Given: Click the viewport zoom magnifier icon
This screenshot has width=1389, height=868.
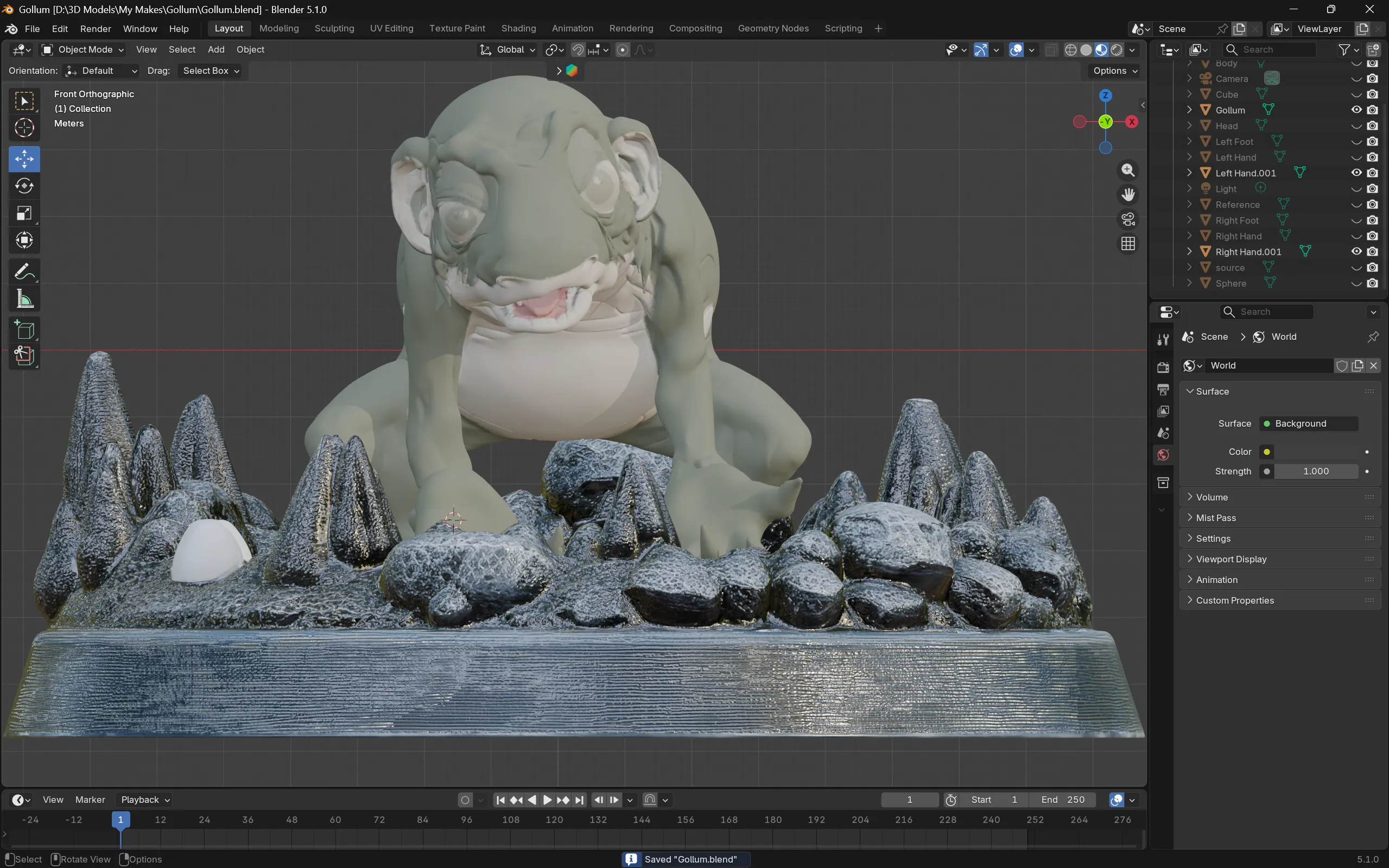Looking at the screenshot, I should click(x=1128, y=170).
